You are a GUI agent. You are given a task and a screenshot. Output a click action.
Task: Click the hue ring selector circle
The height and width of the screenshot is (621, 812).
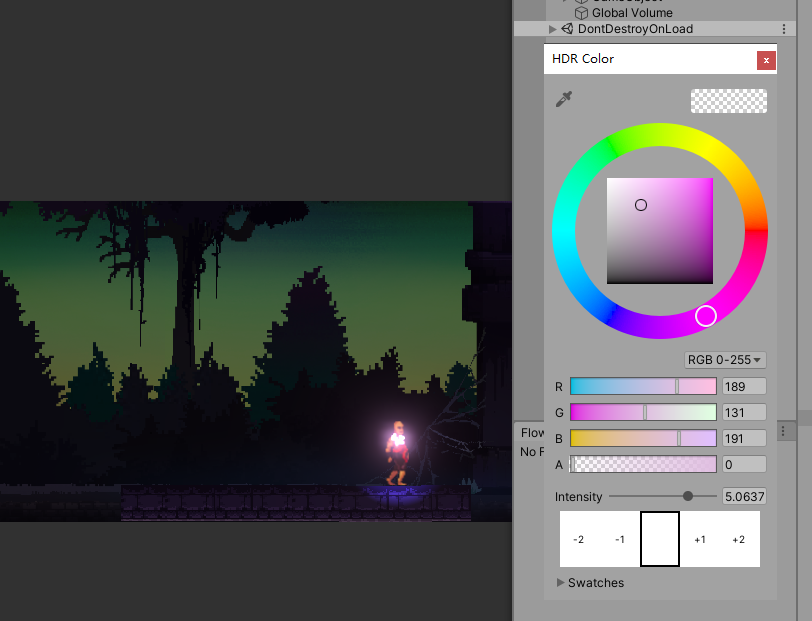(x=706, y=315)
